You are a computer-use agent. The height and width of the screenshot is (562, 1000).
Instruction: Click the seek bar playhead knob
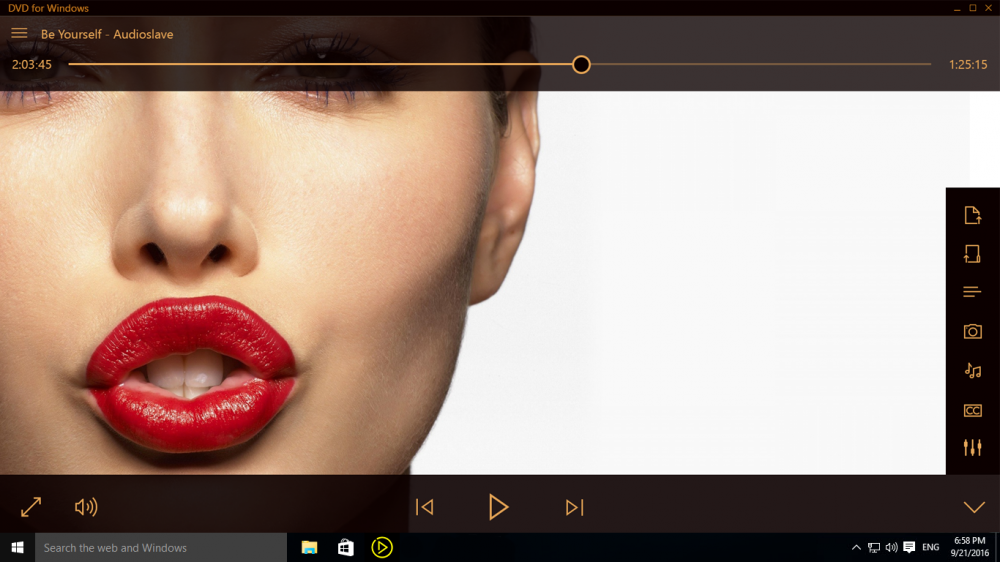point(581,64)
